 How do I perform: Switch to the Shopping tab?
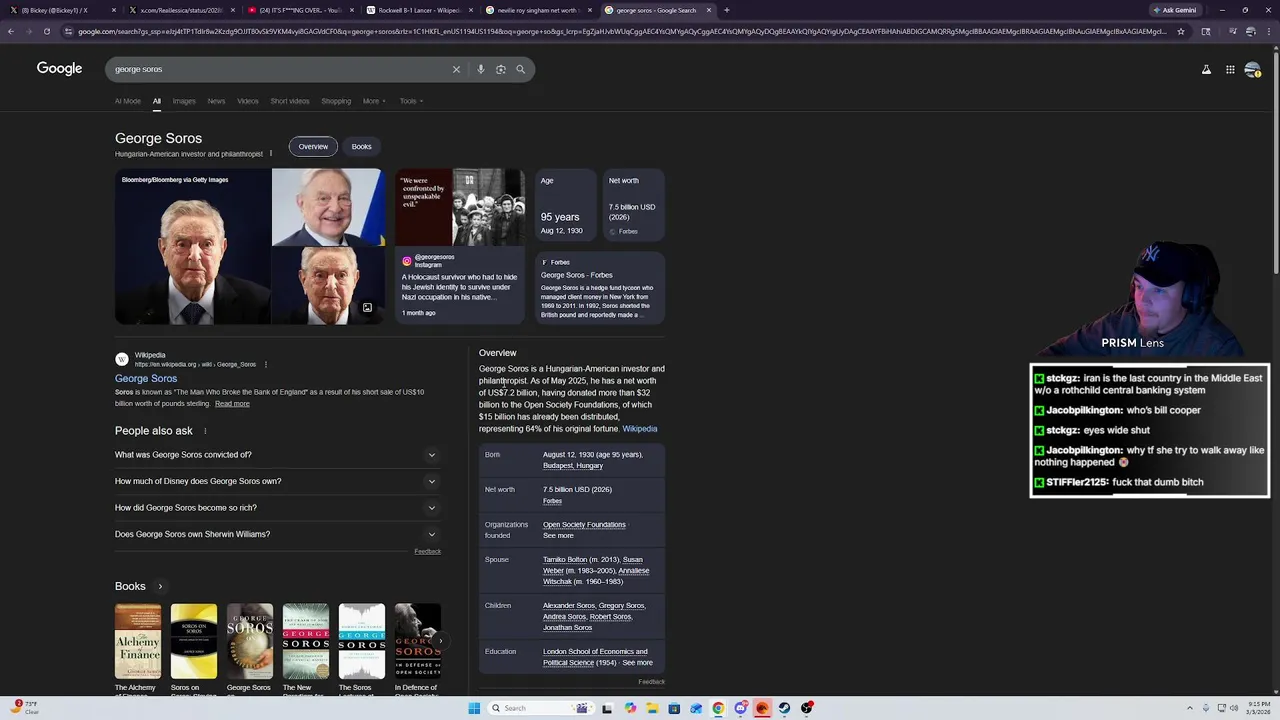(x=336, y=101)
